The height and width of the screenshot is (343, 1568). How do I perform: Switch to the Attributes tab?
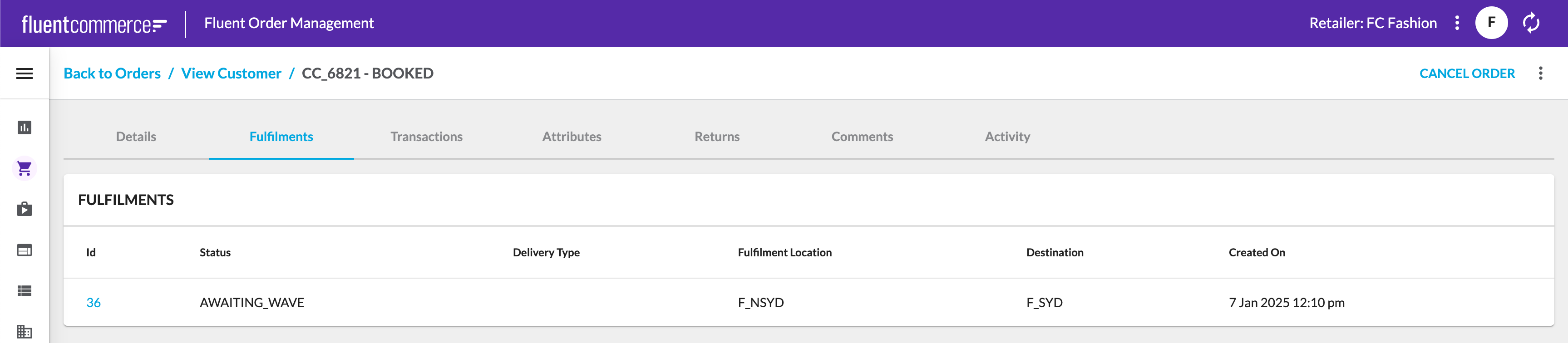(x=572, y=136)
